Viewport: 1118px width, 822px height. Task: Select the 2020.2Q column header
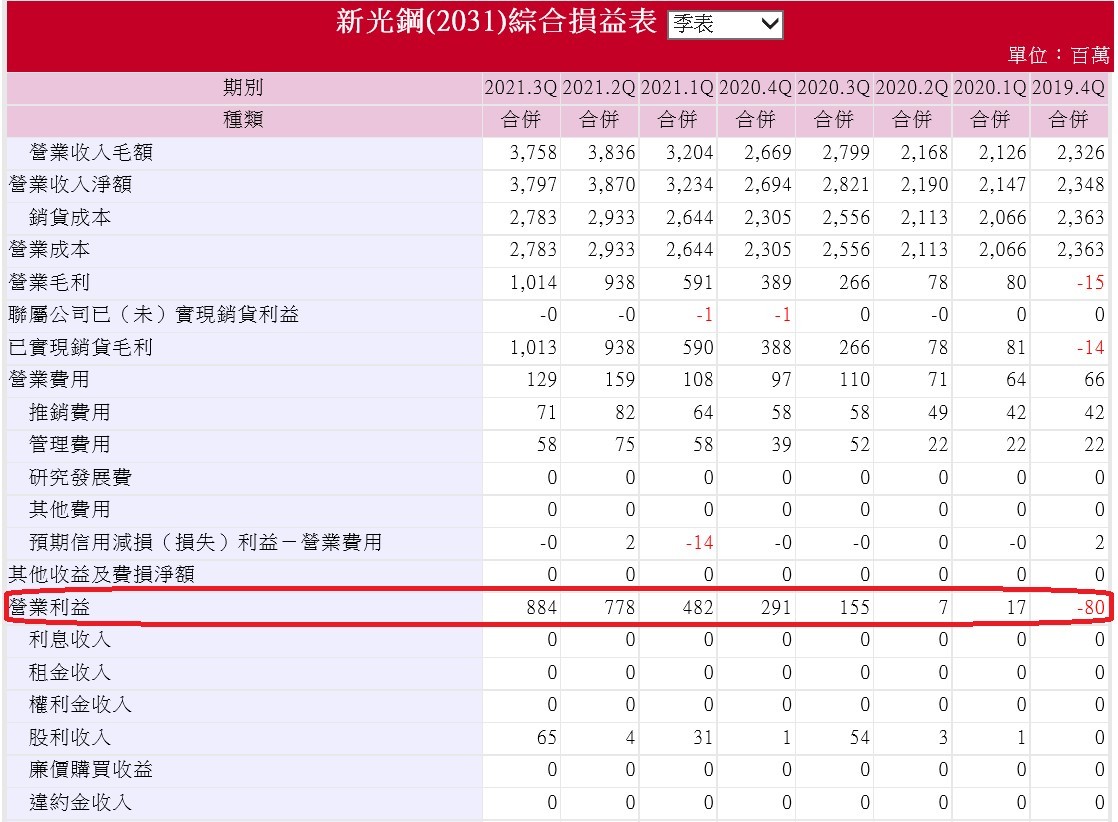click(912, 88)
